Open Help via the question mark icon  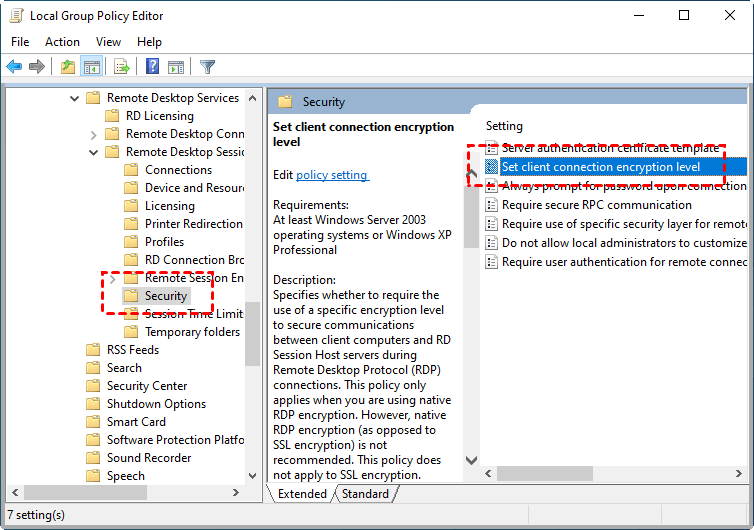point(153,67)
